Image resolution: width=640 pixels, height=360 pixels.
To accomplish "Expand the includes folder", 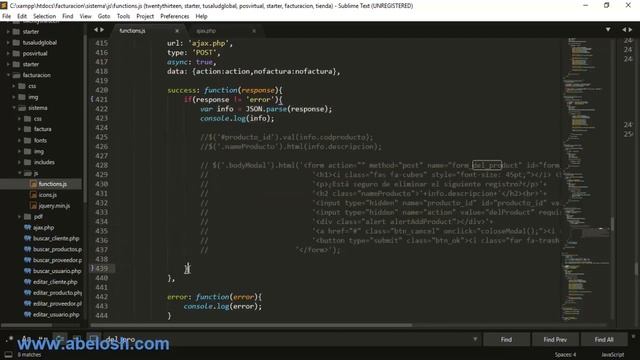I will coord(19,162).
